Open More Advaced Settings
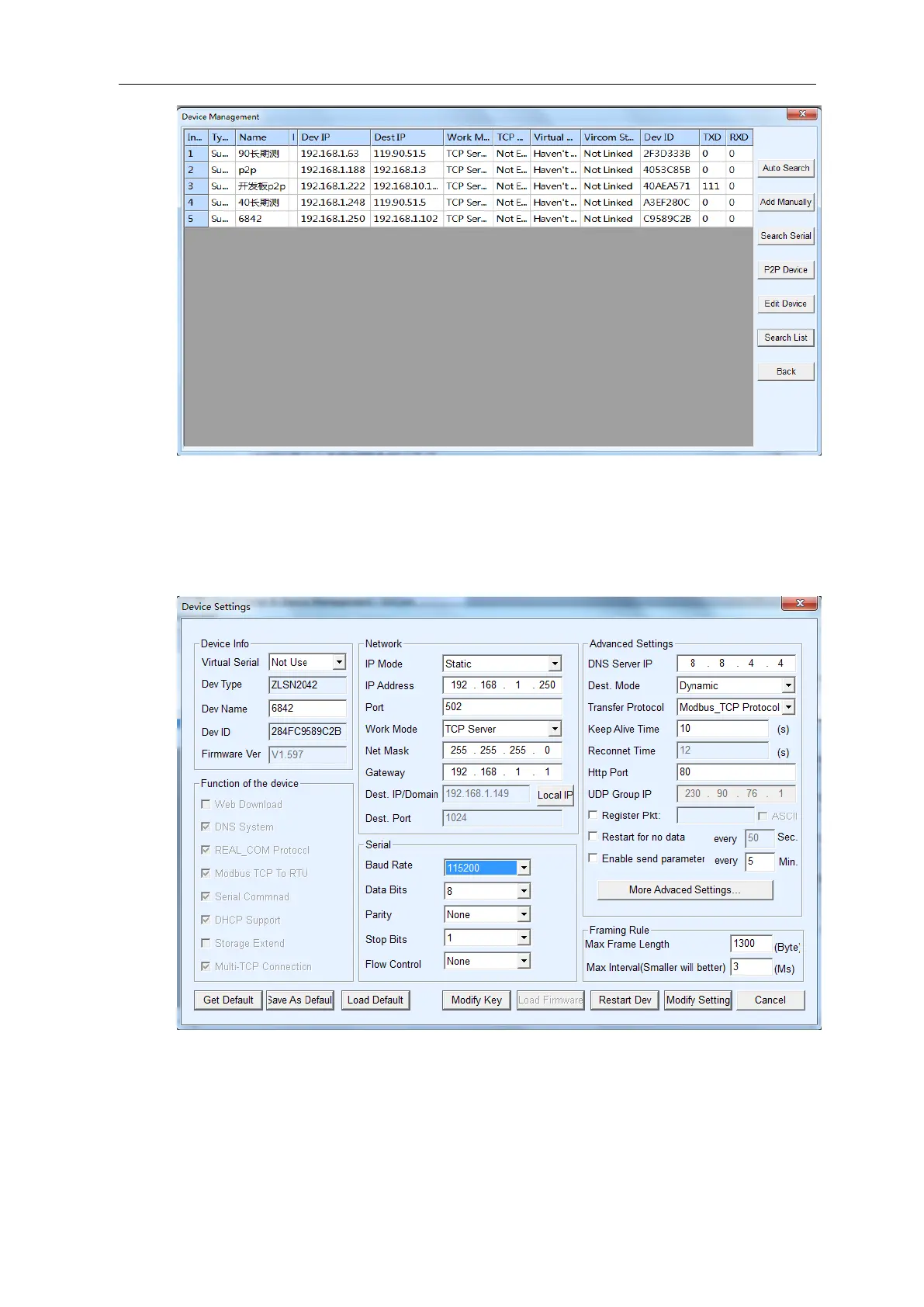Image resolution: width=924 pixels, height=1307 pixels. click(685, 890)
